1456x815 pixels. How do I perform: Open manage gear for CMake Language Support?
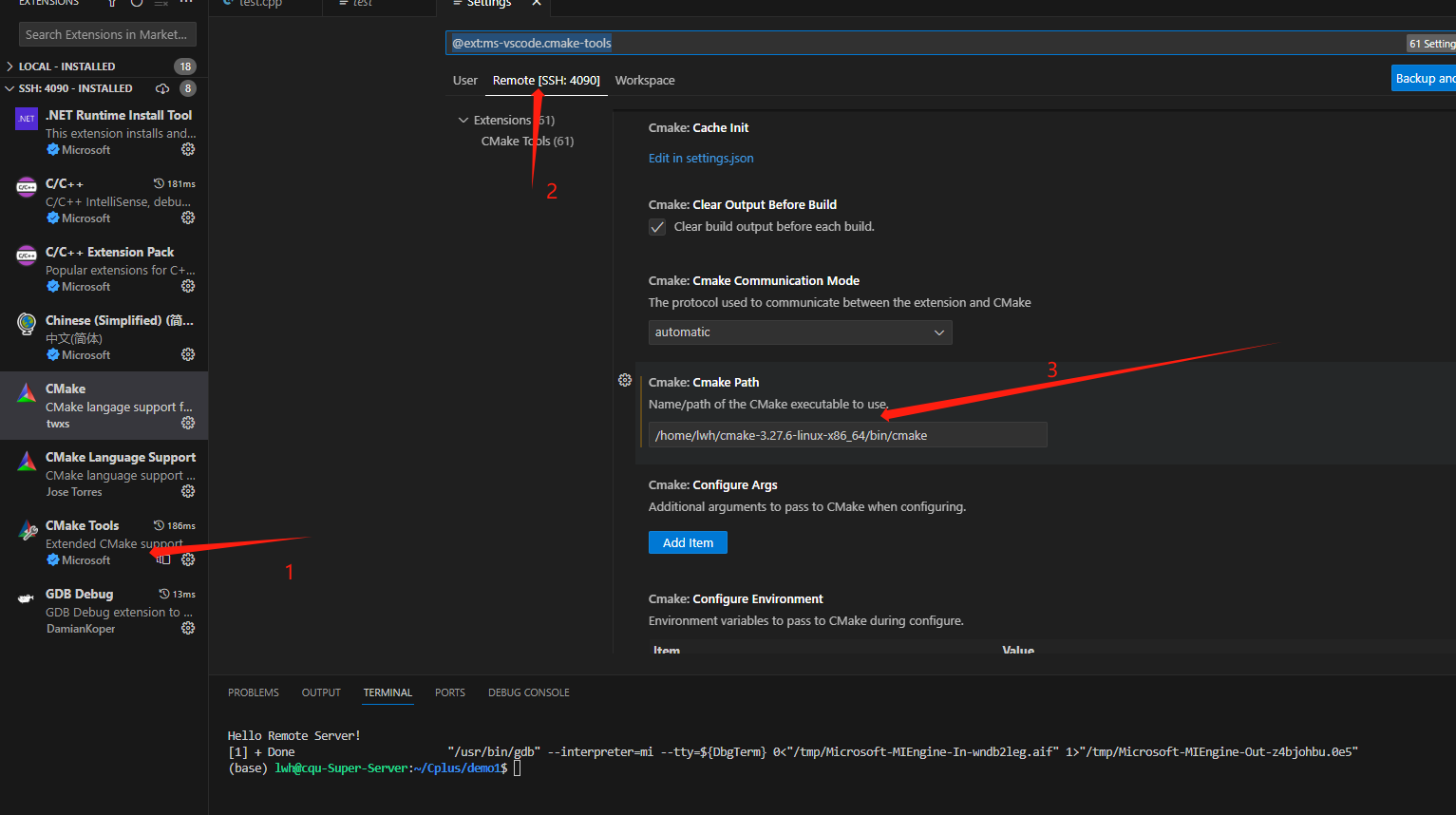(x=188, y=491)
